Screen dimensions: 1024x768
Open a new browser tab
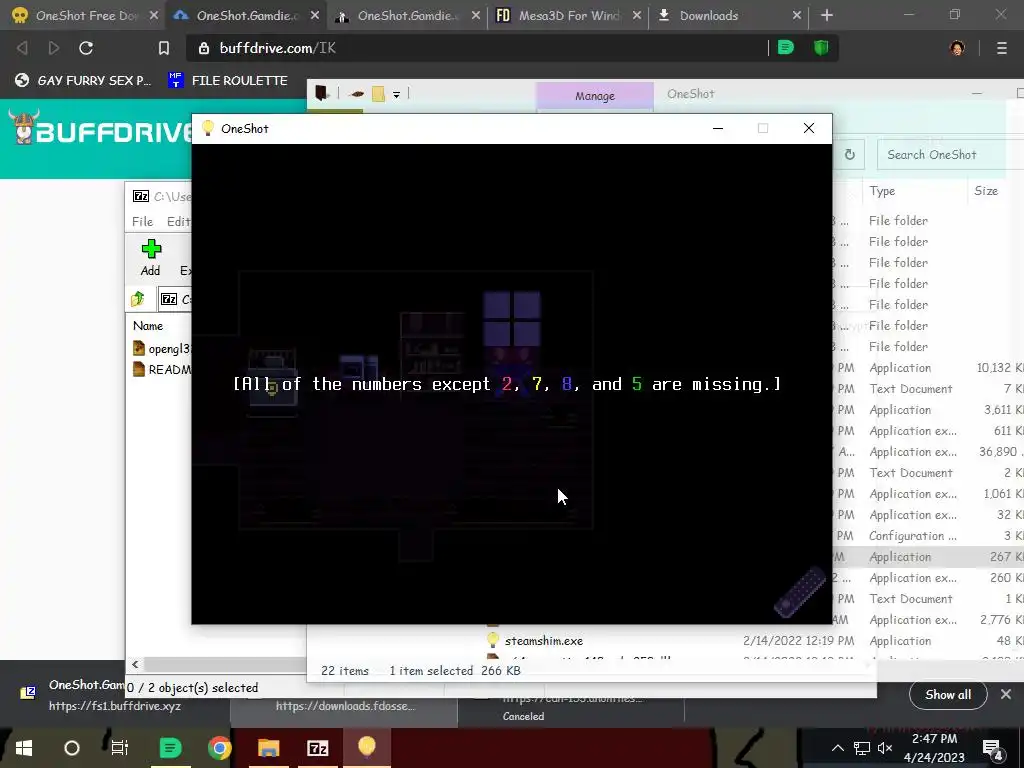pyautogui.click(x=827, y=15)
